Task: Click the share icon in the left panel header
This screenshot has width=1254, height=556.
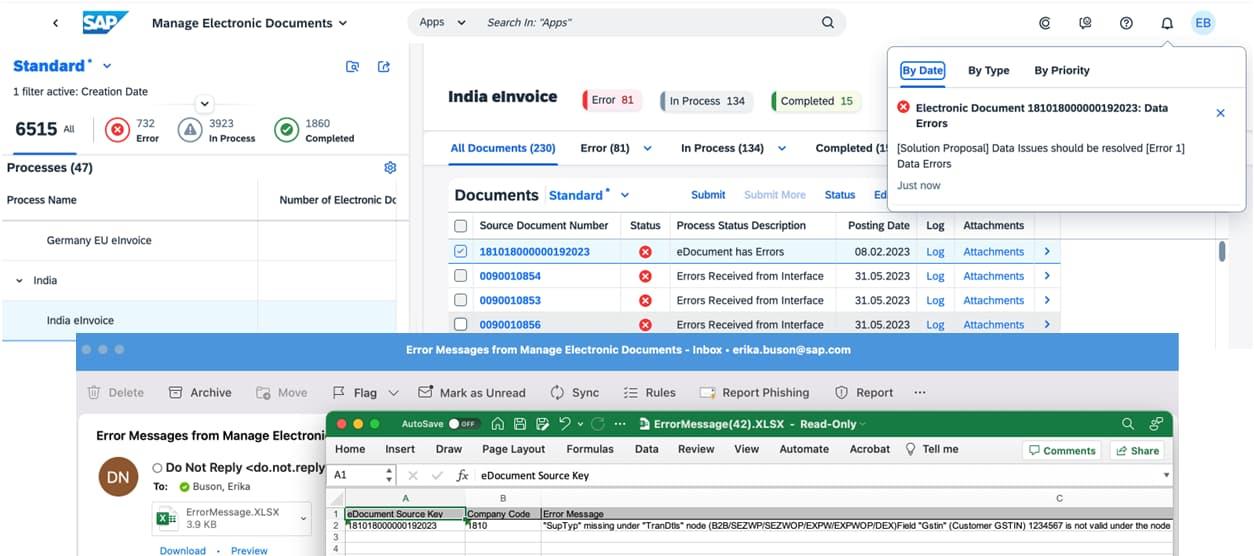Action: click(x=384, y=67)
